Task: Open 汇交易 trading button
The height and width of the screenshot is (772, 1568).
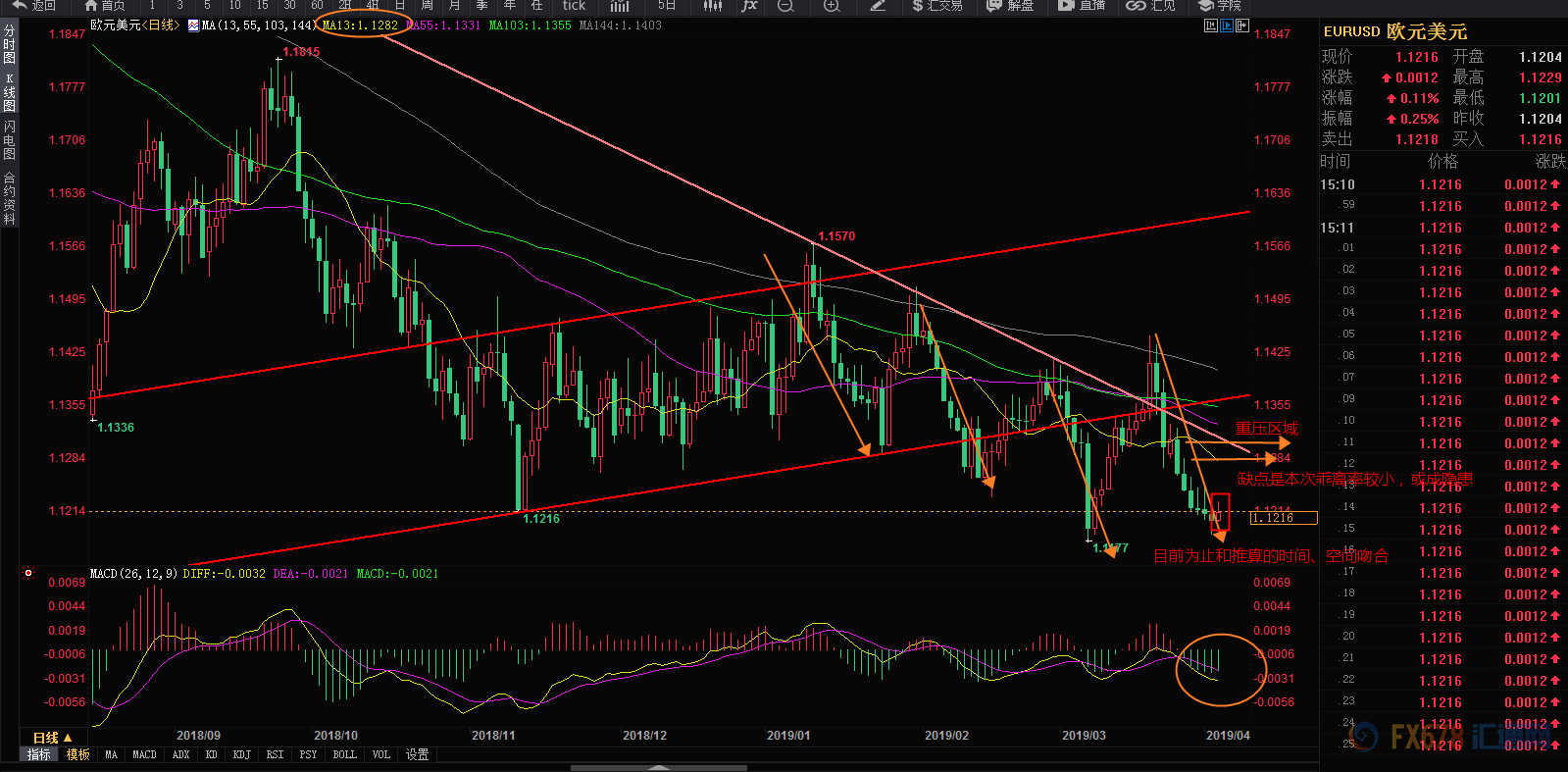Action: pyautogui.click(x=936, y=5)
